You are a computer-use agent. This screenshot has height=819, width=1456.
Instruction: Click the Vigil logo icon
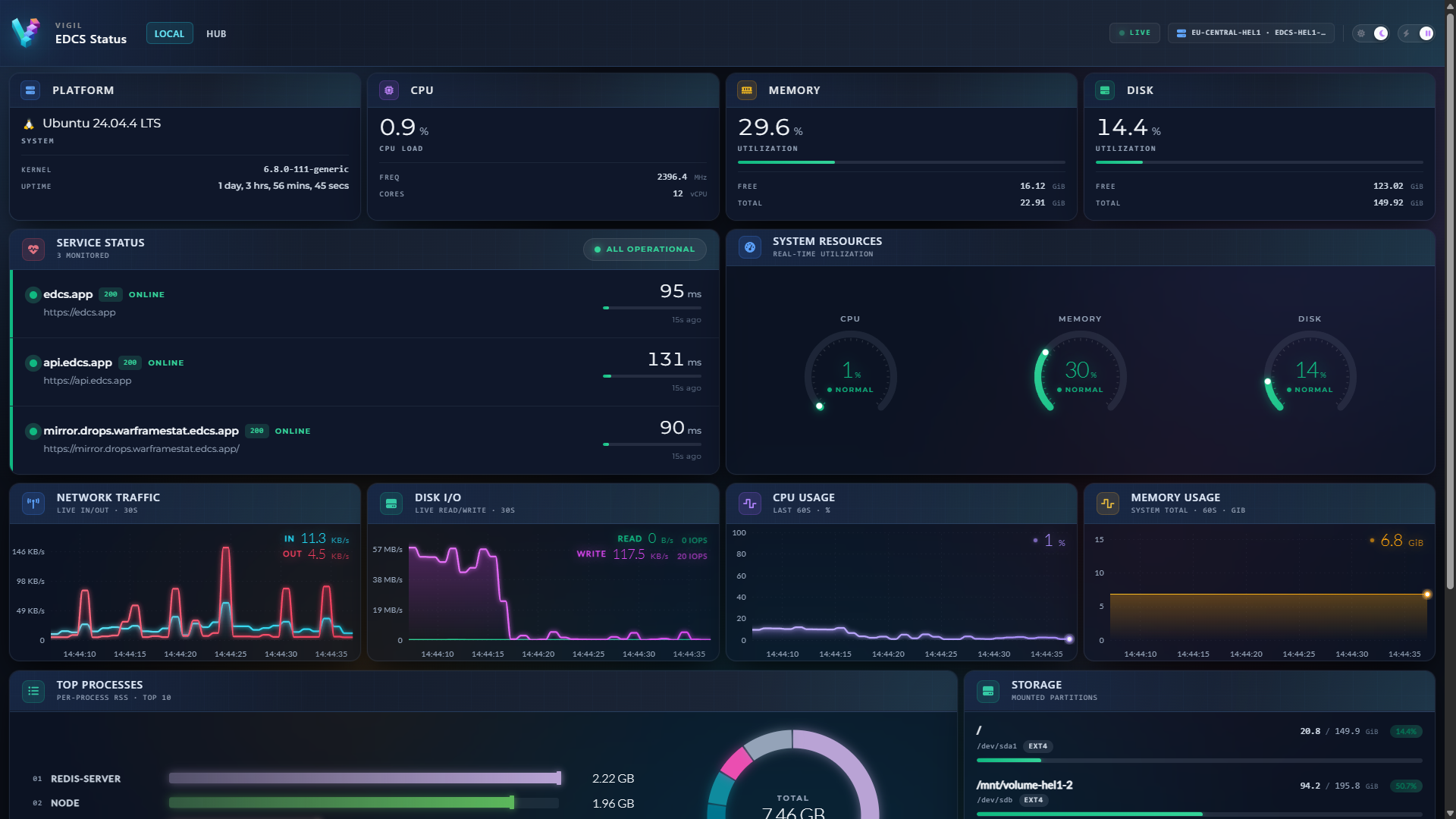coord(26,33)
